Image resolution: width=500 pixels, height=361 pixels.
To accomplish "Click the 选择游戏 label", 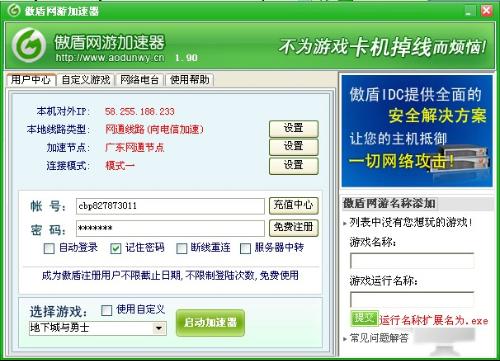I will click(x=58, y=312).
